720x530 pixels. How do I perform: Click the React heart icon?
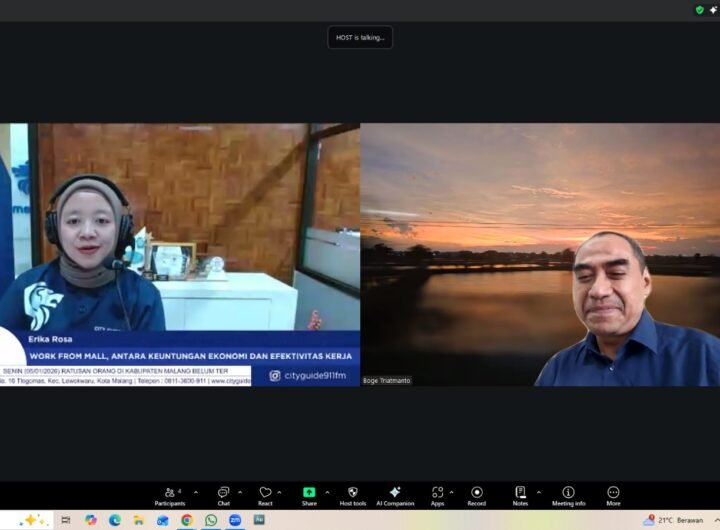coord(265,494)
